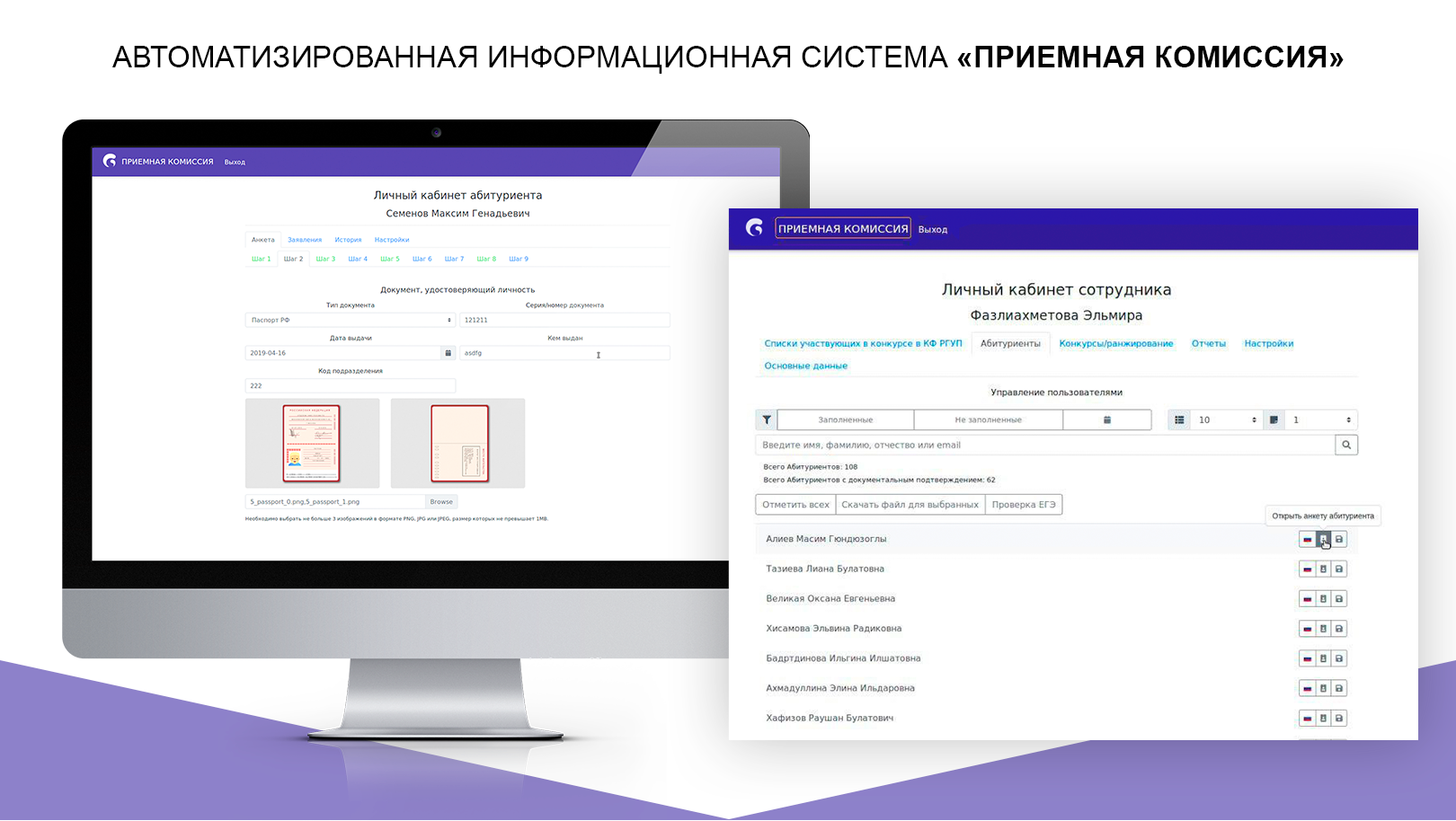Click the Отметить всех button
This screenshot has height=821, width=1456.
795,505
